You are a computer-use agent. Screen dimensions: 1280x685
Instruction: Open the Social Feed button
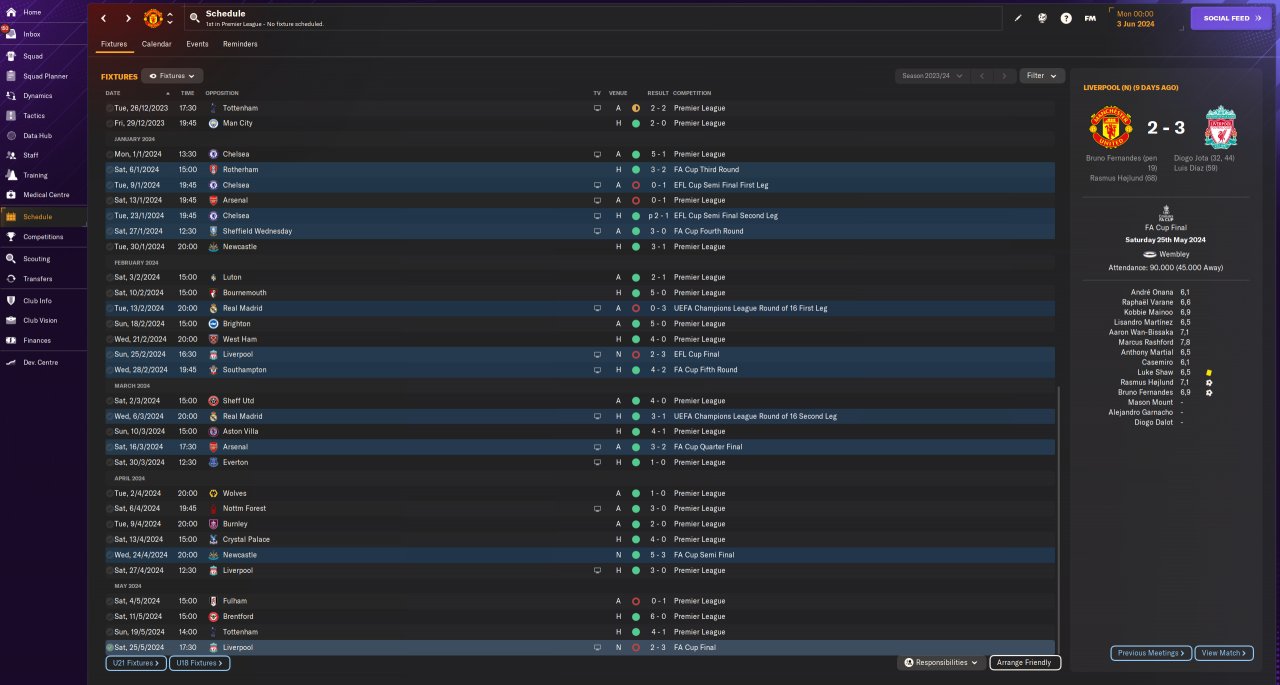pos(1231,18)
